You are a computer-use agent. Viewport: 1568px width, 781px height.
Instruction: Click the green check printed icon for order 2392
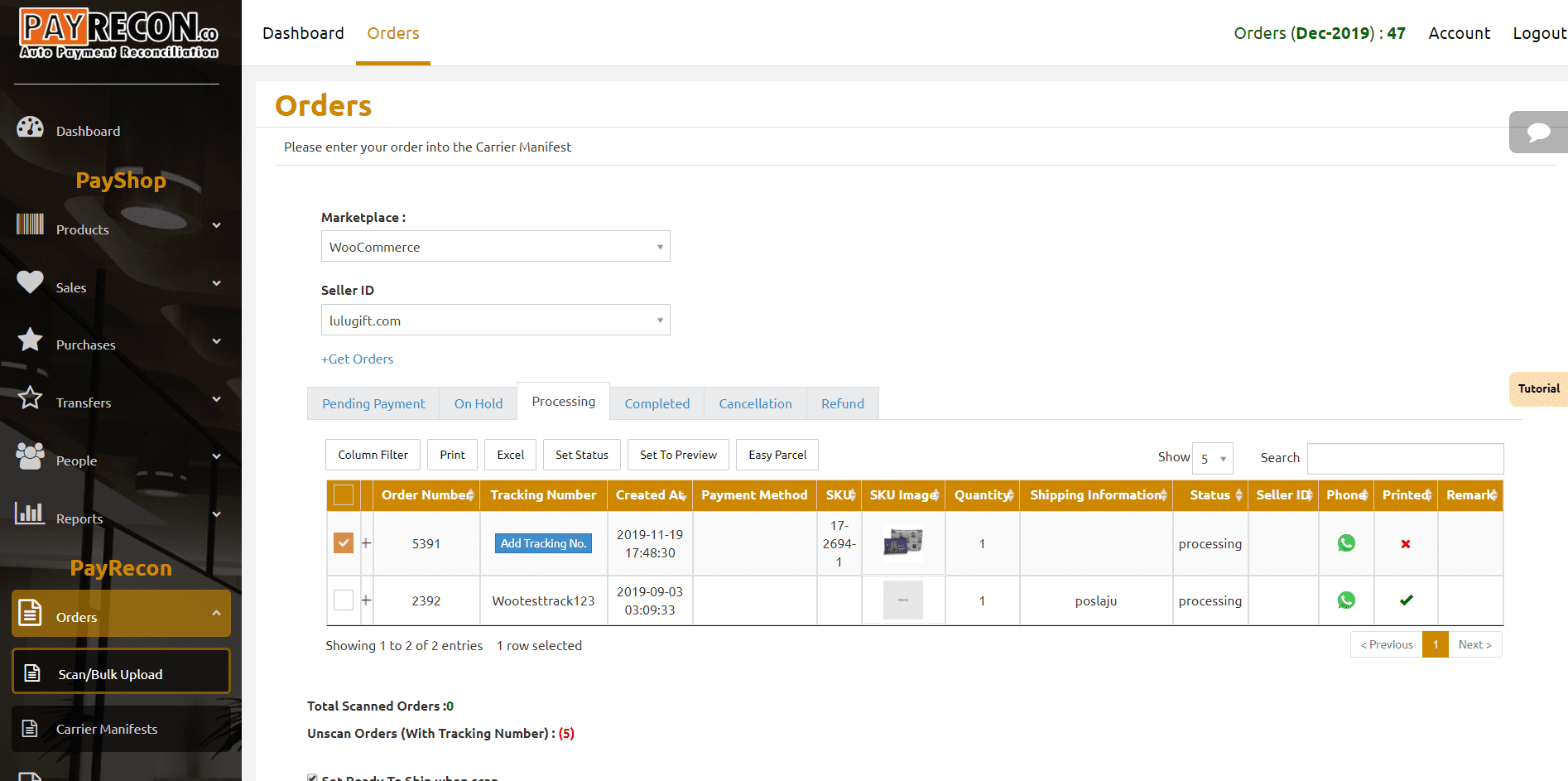click(x=1406, y=600)
